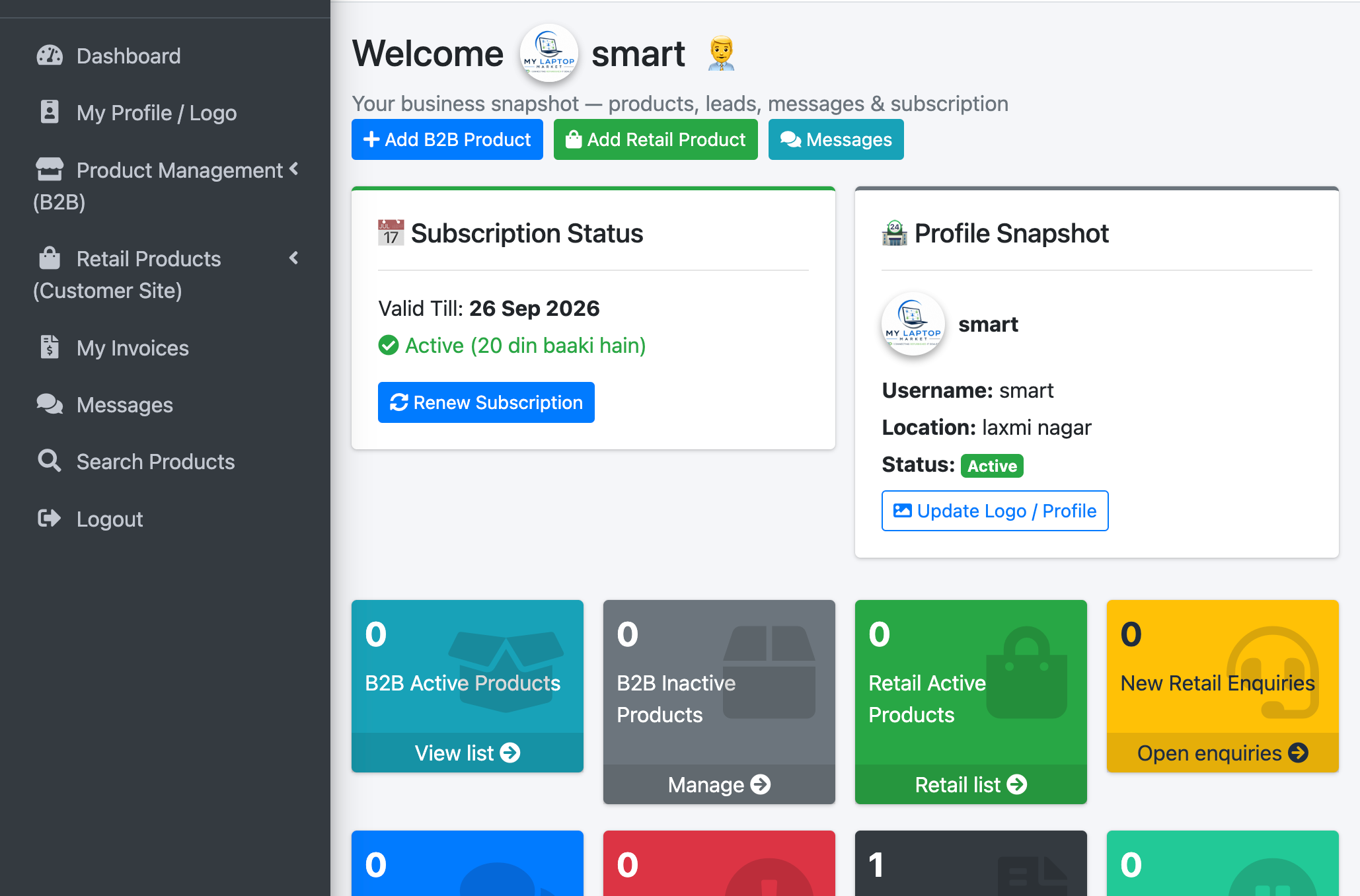
Task: Click the calendar icon in Subscription Status
Action: pyautogui.click(x=391, y=233)
